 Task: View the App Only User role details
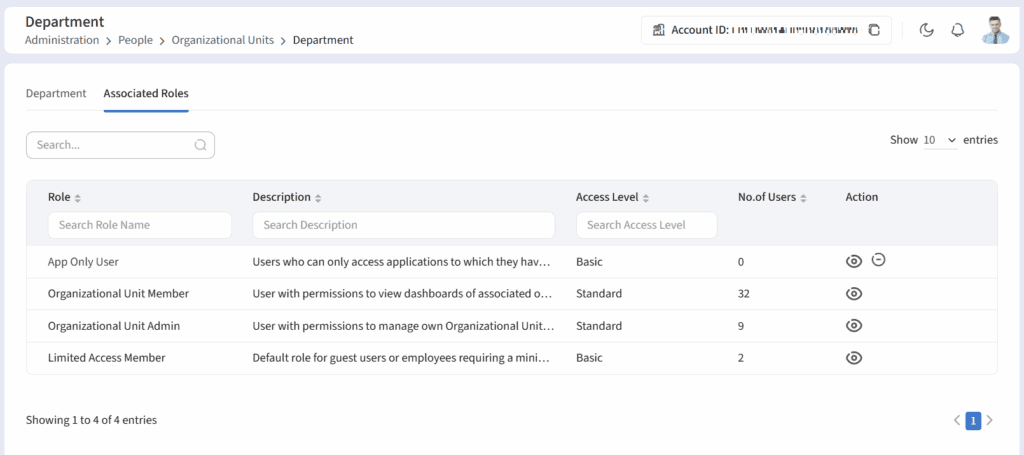coord(854,262)
